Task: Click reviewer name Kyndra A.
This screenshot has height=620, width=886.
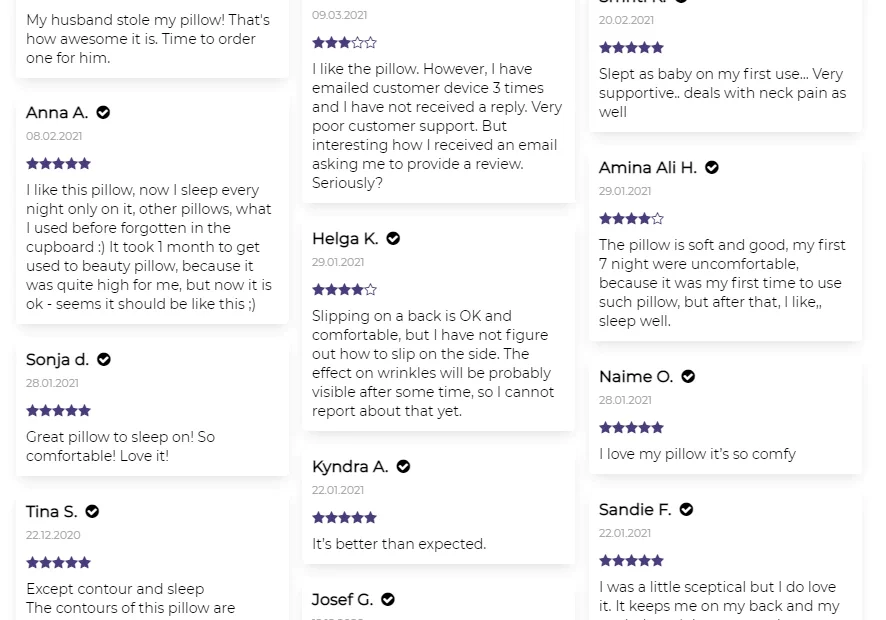Action: click(350, 467)
